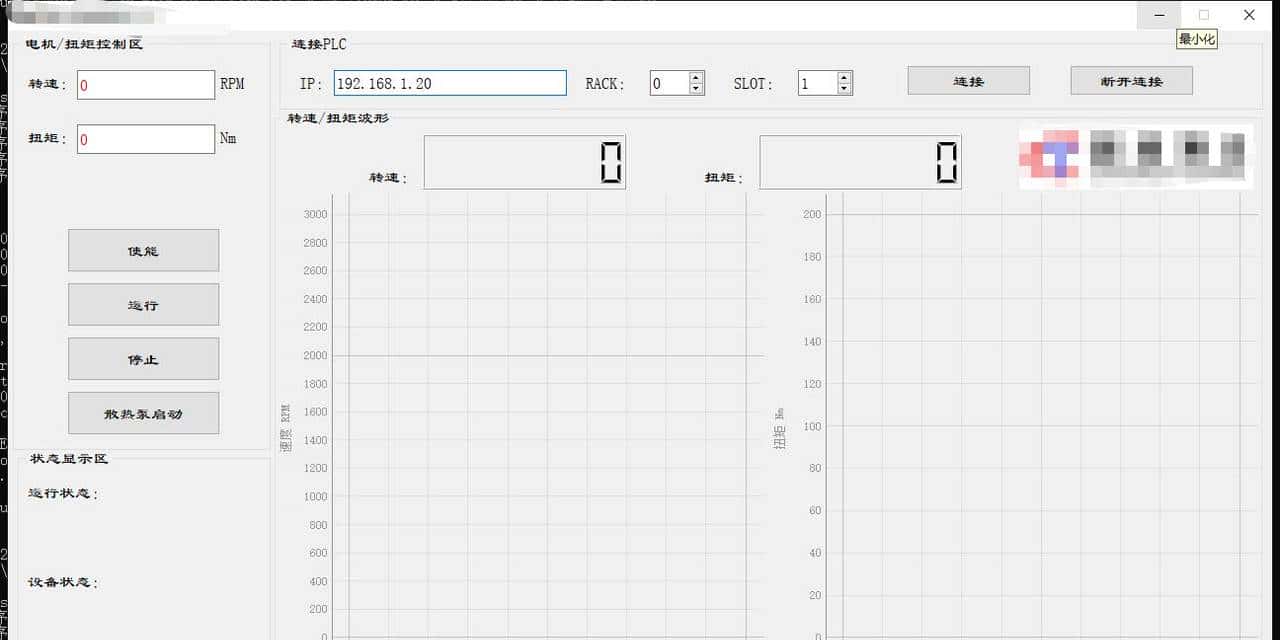Increase RACK value with up arrow

click(696, 78)
